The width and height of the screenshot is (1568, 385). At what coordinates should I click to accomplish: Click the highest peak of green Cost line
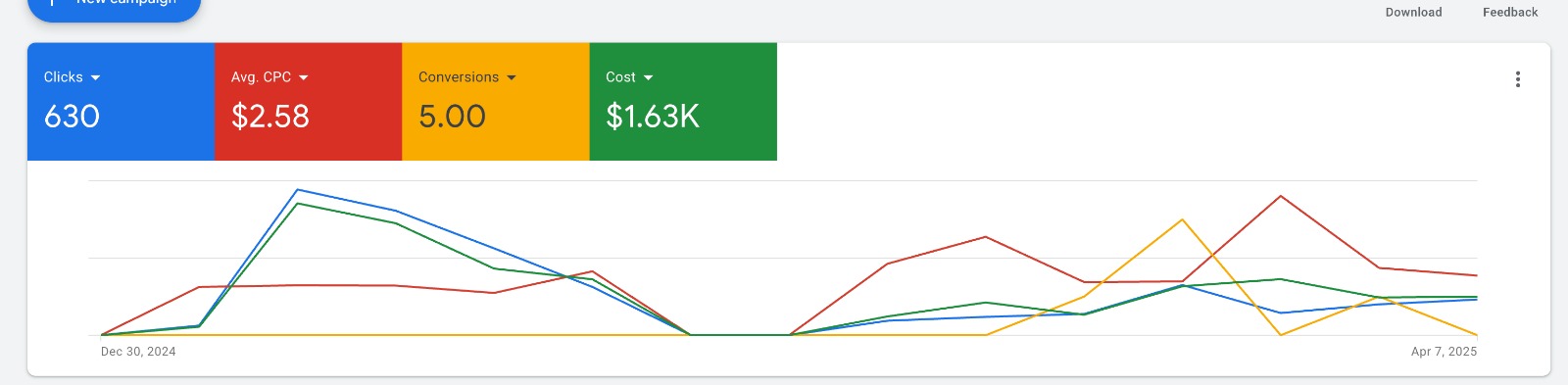pos(298,204)
